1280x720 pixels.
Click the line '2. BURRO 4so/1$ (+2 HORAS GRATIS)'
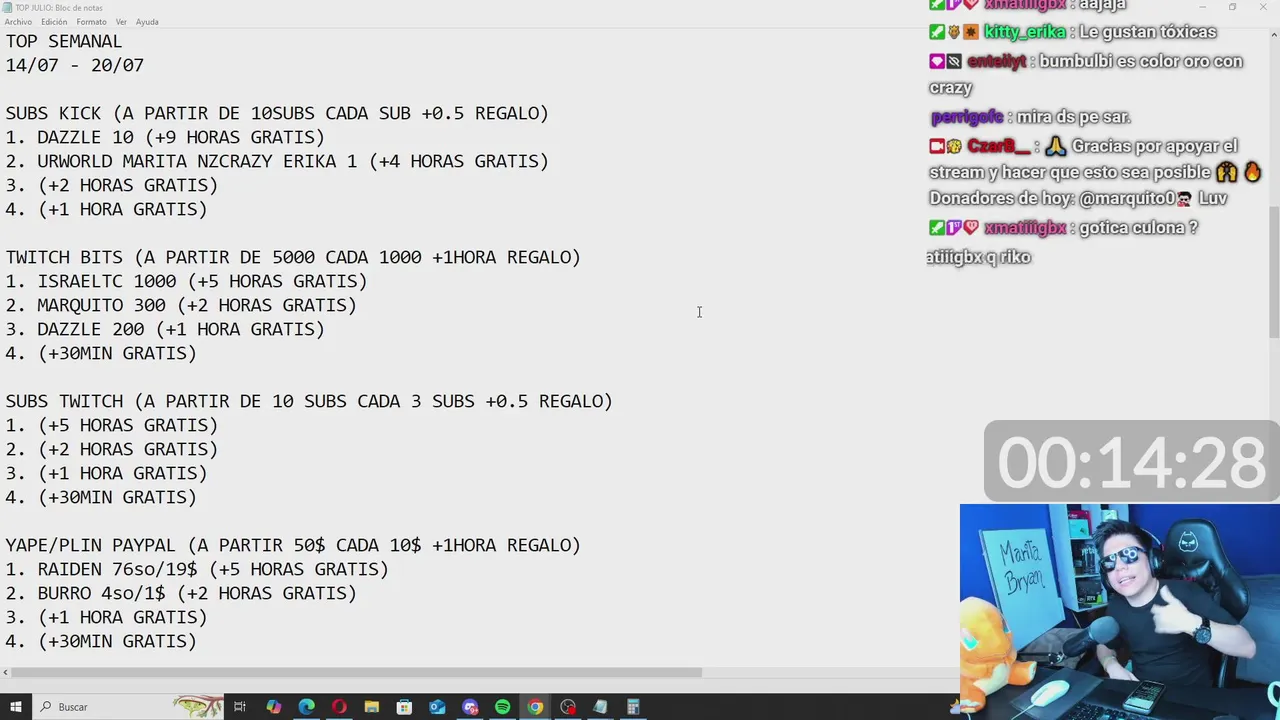(181, 593)
